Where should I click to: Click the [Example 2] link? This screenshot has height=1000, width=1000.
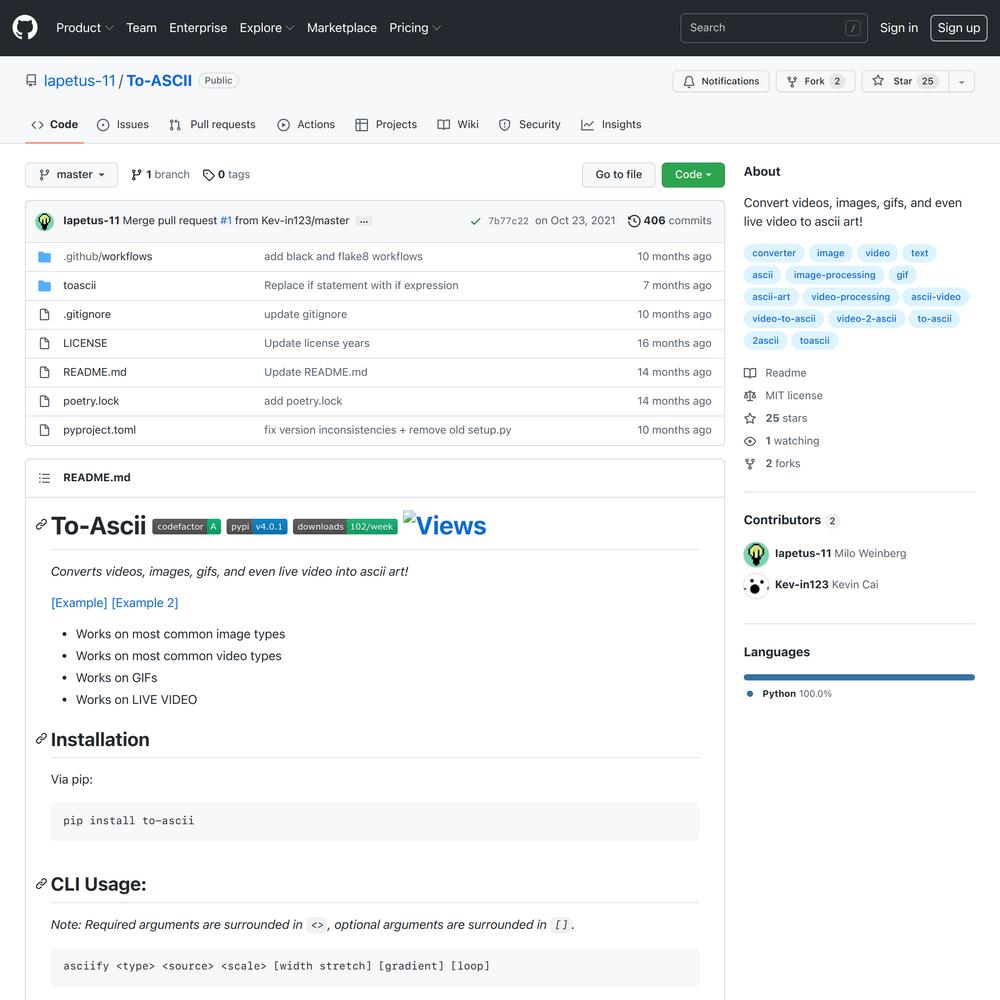[x=145, y=603]
